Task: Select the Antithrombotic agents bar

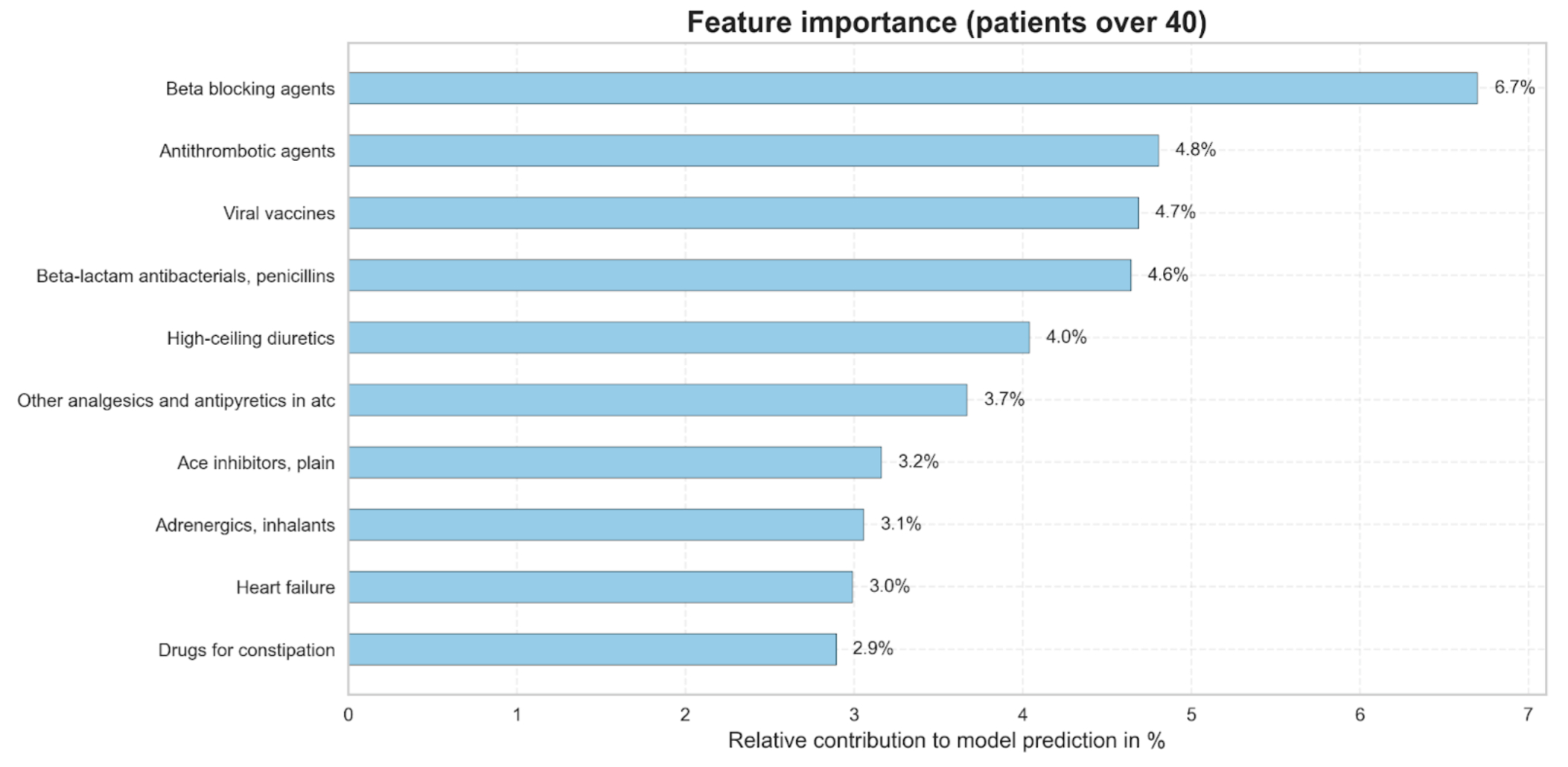Action: [753, 150]
